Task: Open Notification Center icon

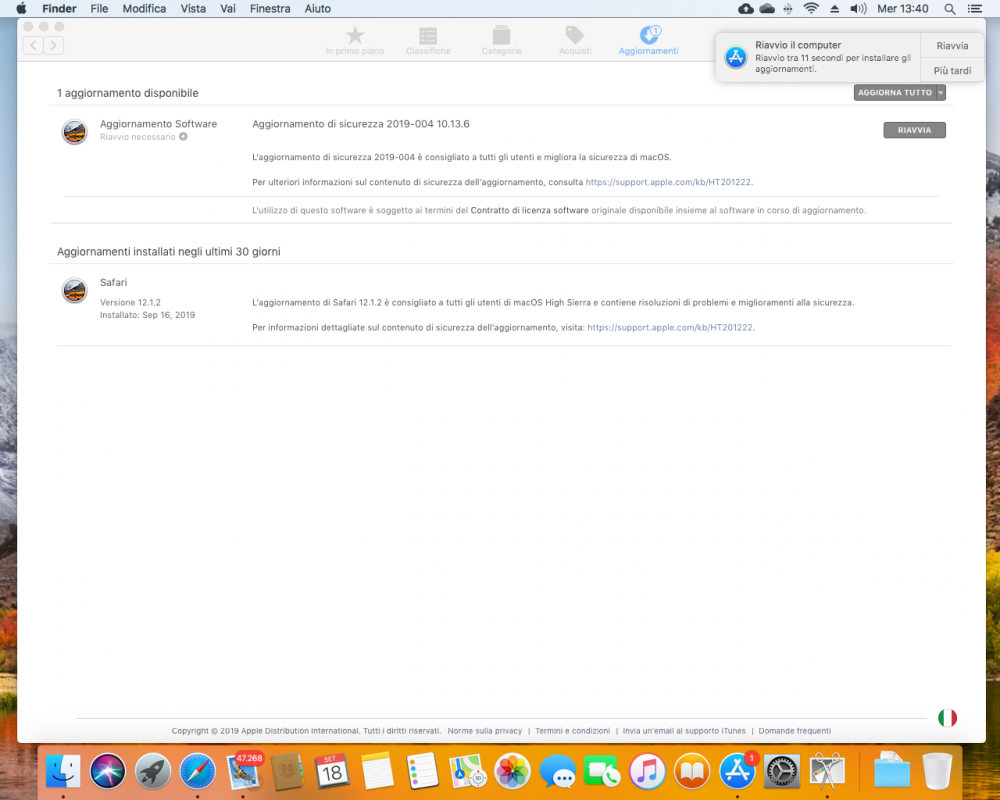Action: pyautogui.click(x=974, y=8)
